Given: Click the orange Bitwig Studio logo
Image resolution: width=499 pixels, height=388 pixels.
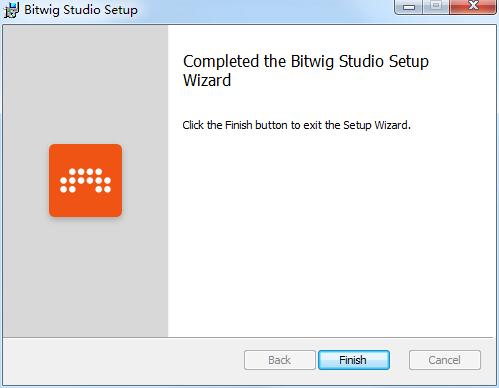Looking at the screenshot, I should coord(85,180).
